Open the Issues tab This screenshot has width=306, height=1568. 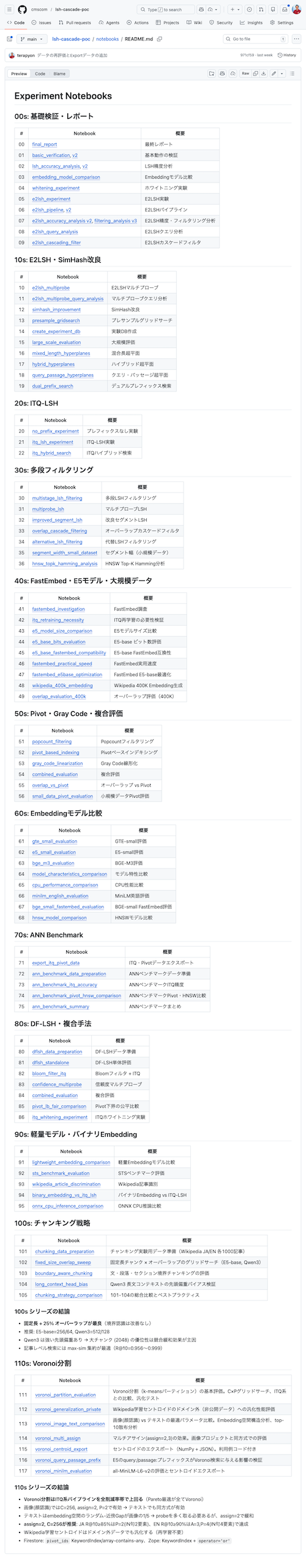pos(42,23)
